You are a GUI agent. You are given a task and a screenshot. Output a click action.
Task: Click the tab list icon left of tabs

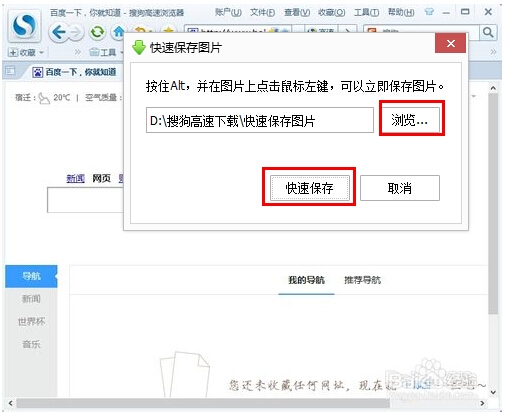click(10, 71)
